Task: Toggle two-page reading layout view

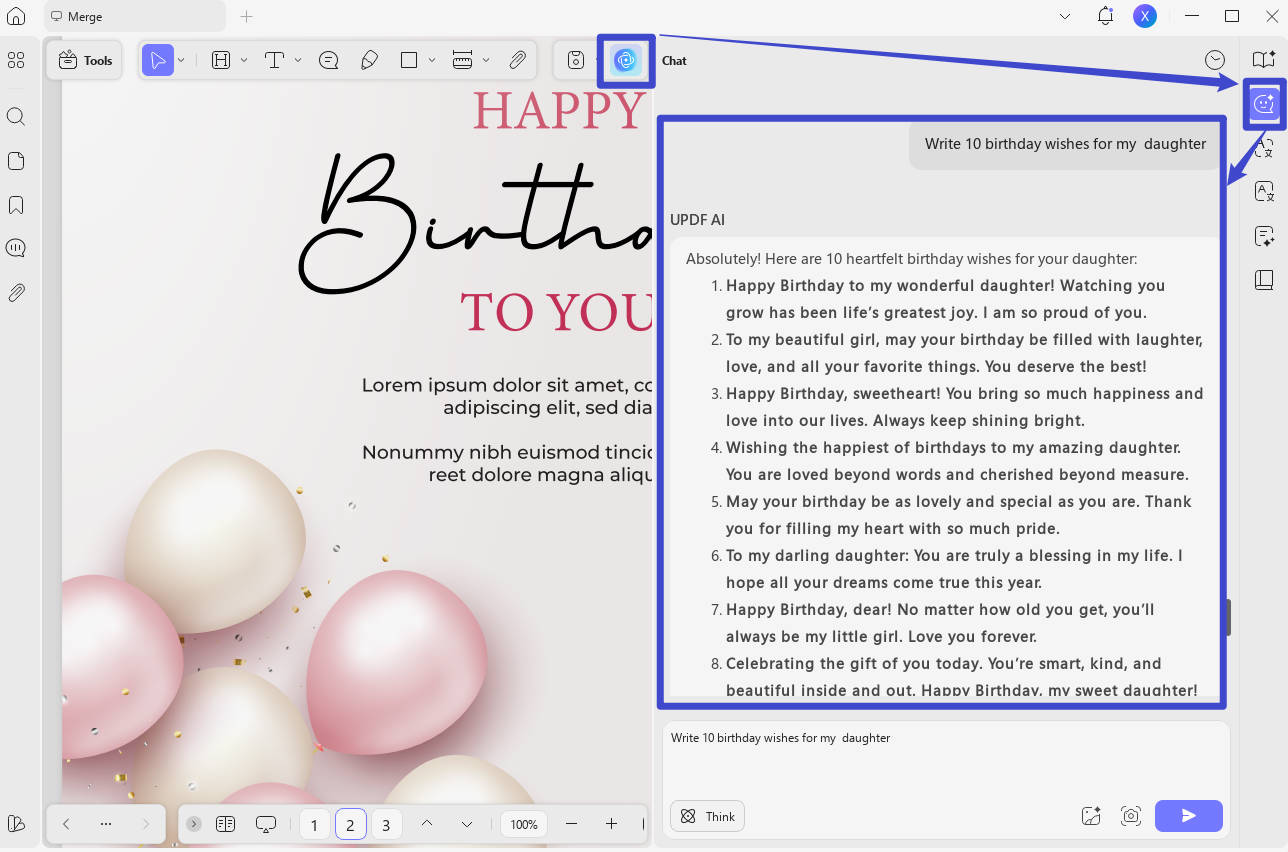Action: pyautogui.click(x=225, y=824)
